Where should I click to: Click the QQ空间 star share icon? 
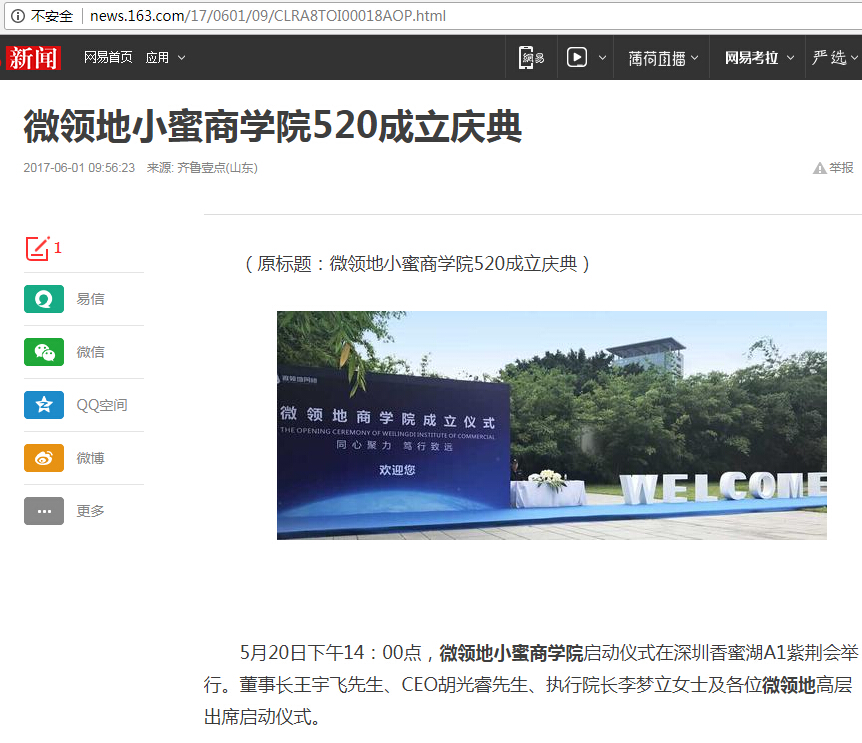[x=44, y=405]
